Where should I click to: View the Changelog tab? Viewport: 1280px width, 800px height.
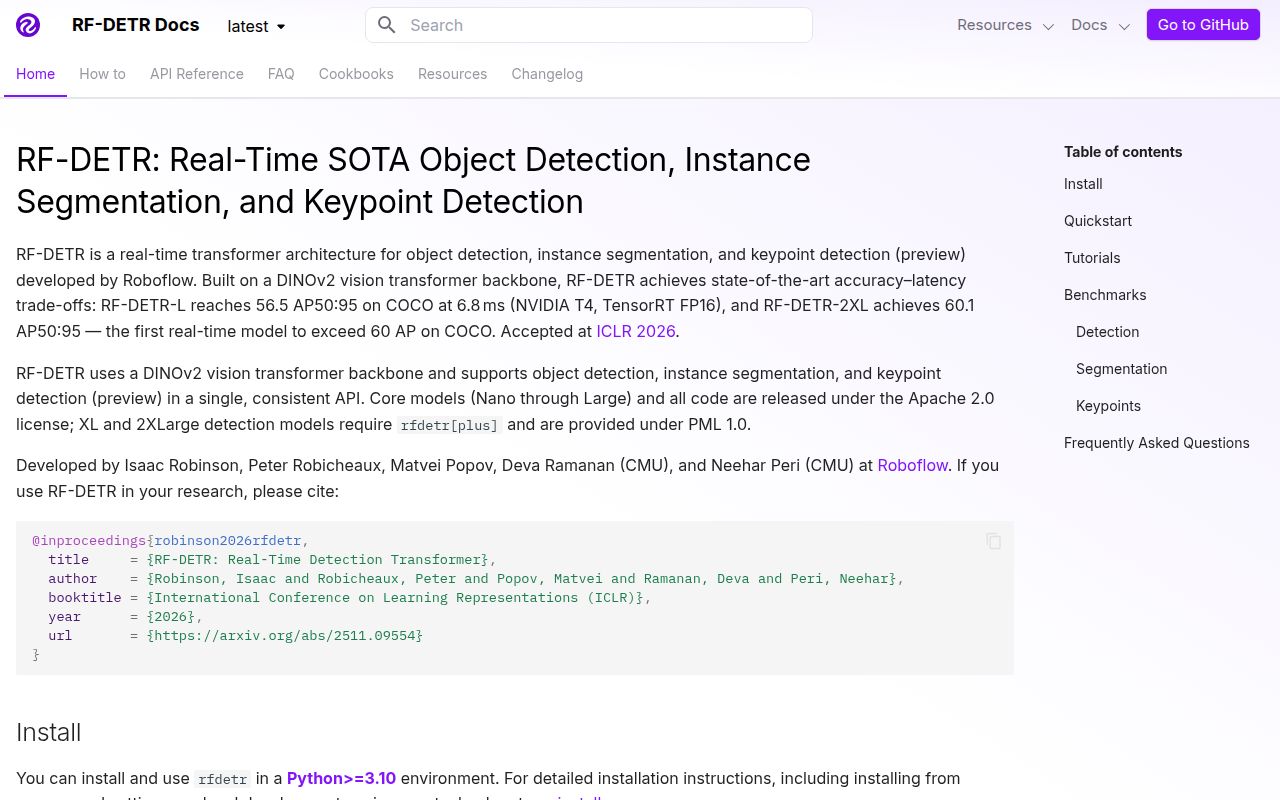[547, 74]
